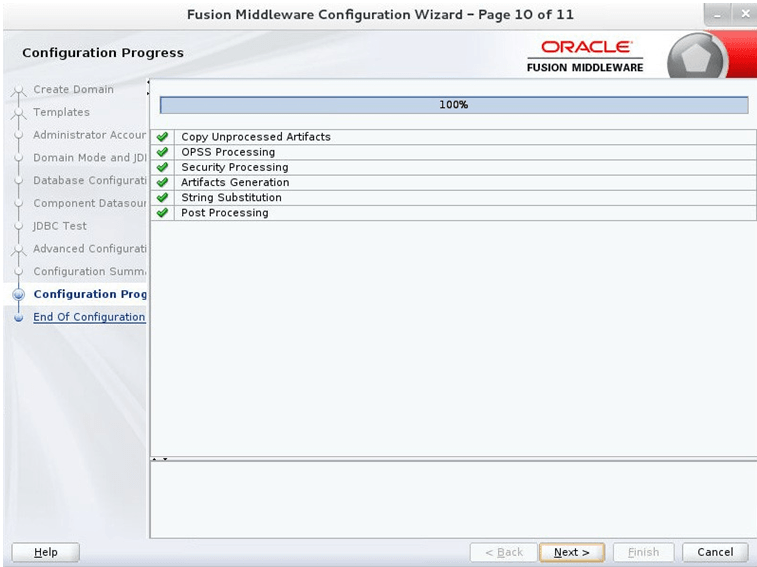757x567 pixels.
Task: Click the String Substitution row text
Action: coord(231,198)
